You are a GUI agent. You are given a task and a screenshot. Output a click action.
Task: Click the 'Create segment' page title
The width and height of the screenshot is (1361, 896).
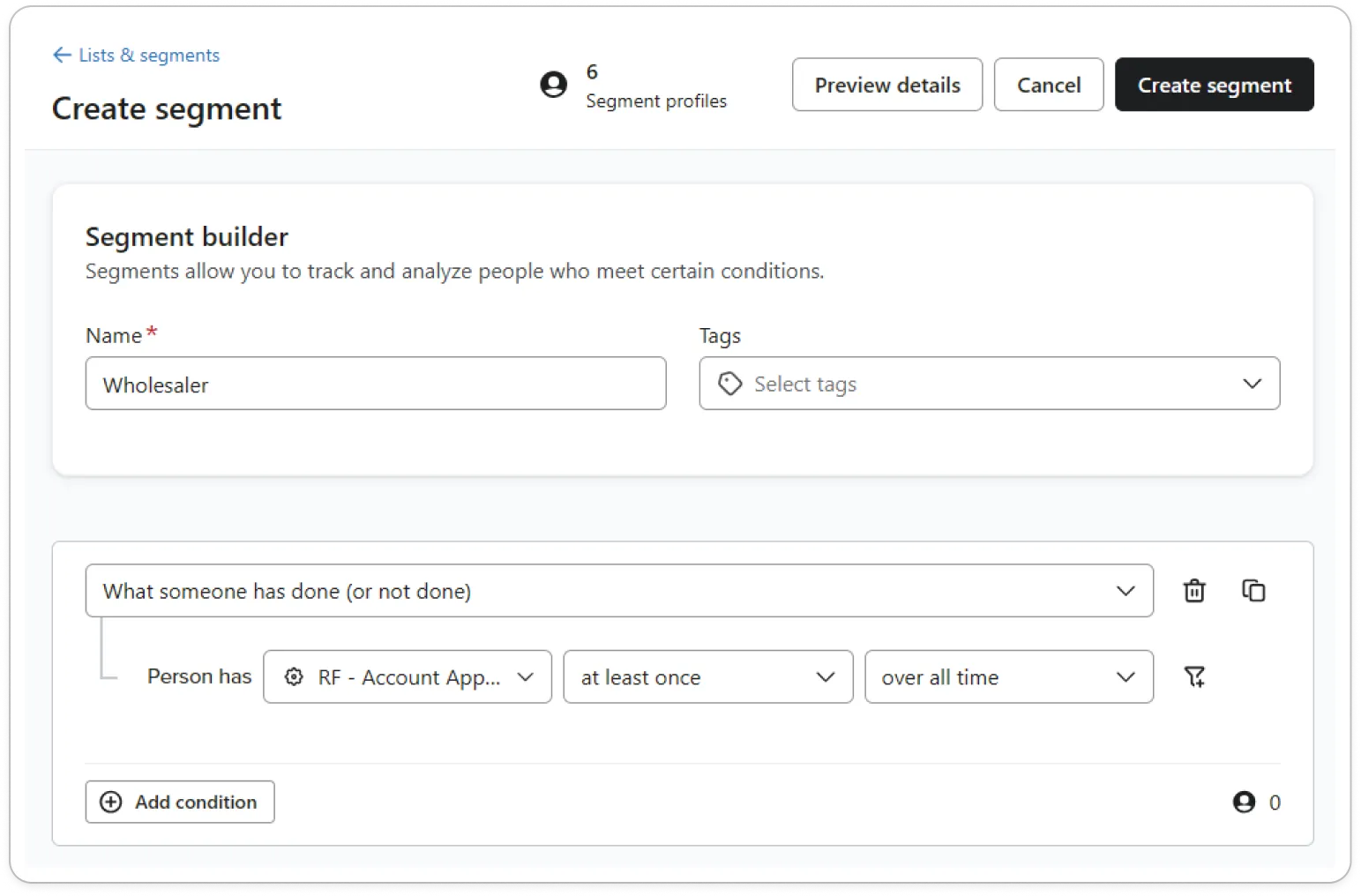[167, 108]
